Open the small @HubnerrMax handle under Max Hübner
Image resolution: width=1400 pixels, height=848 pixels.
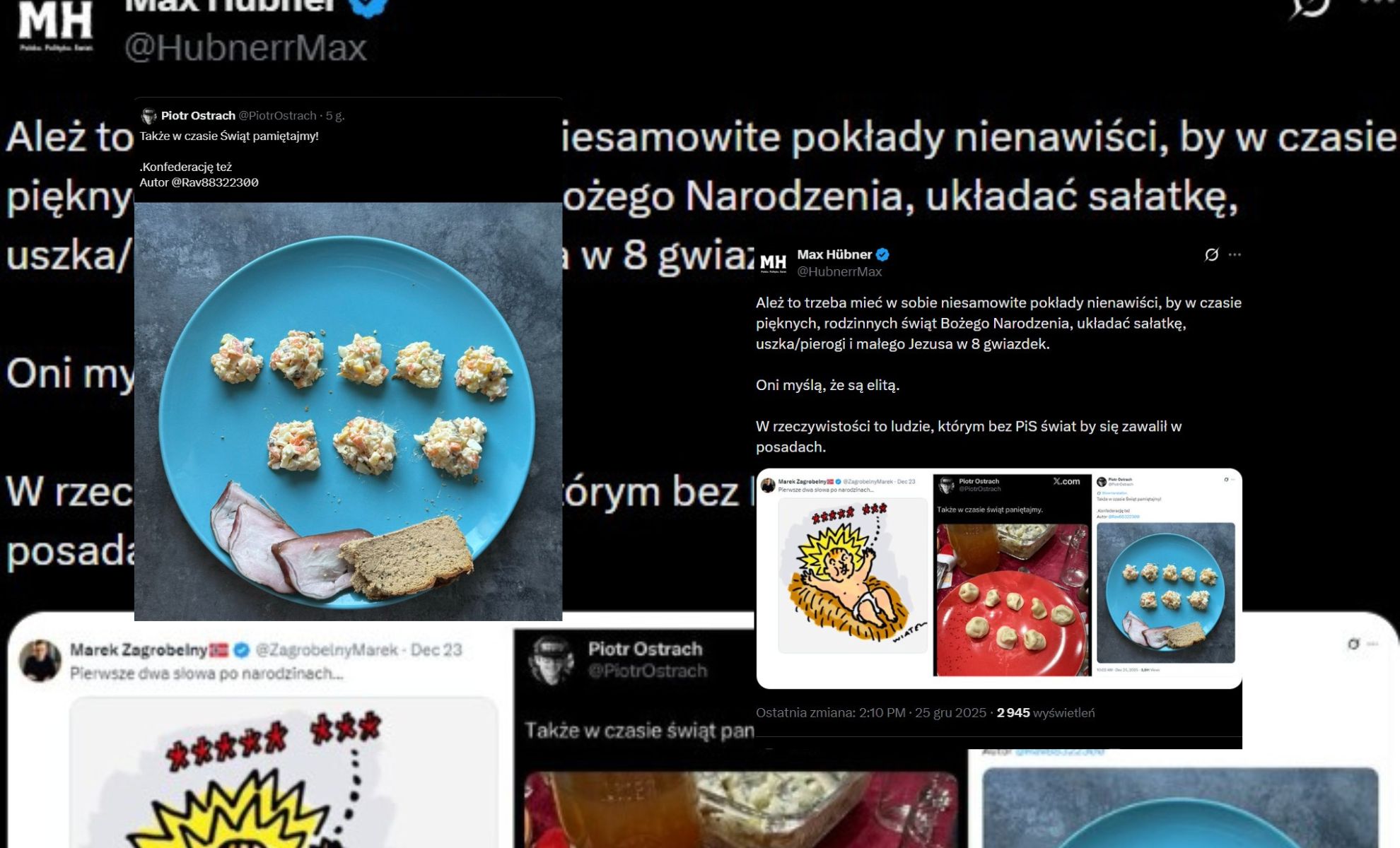839,271
